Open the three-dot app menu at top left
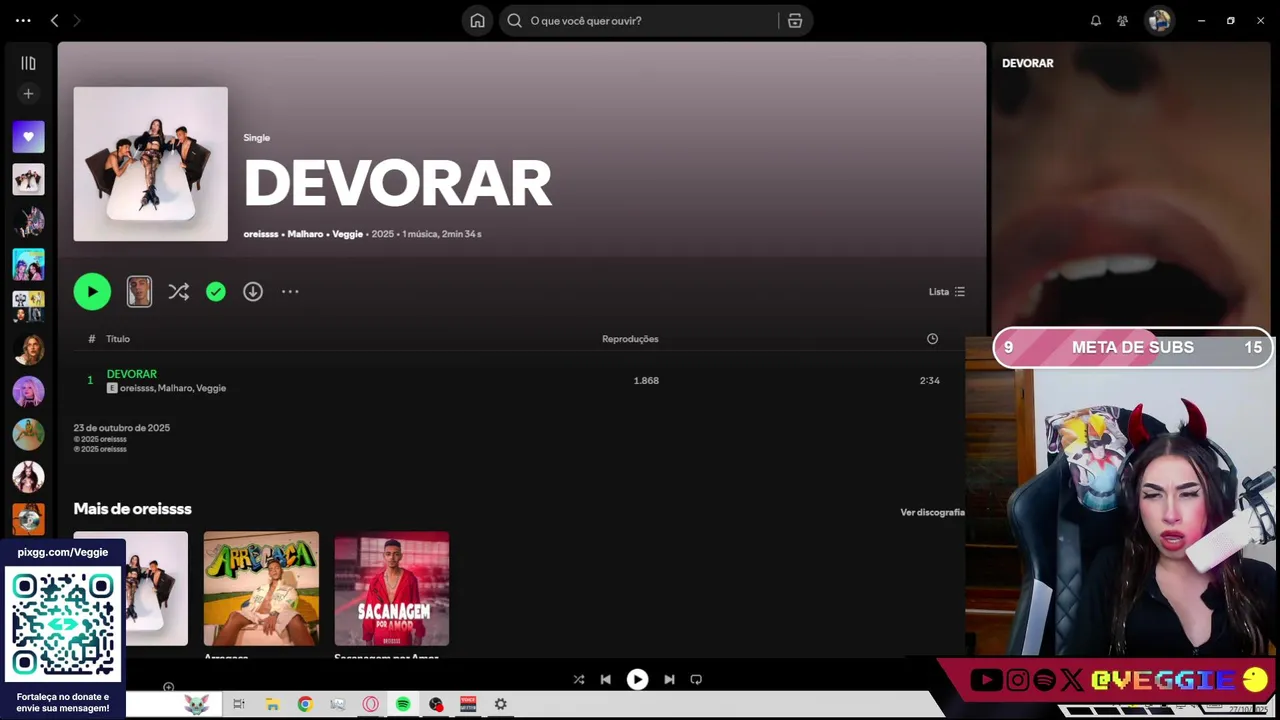Screen dimensions: 1280x720 [23, 21]
